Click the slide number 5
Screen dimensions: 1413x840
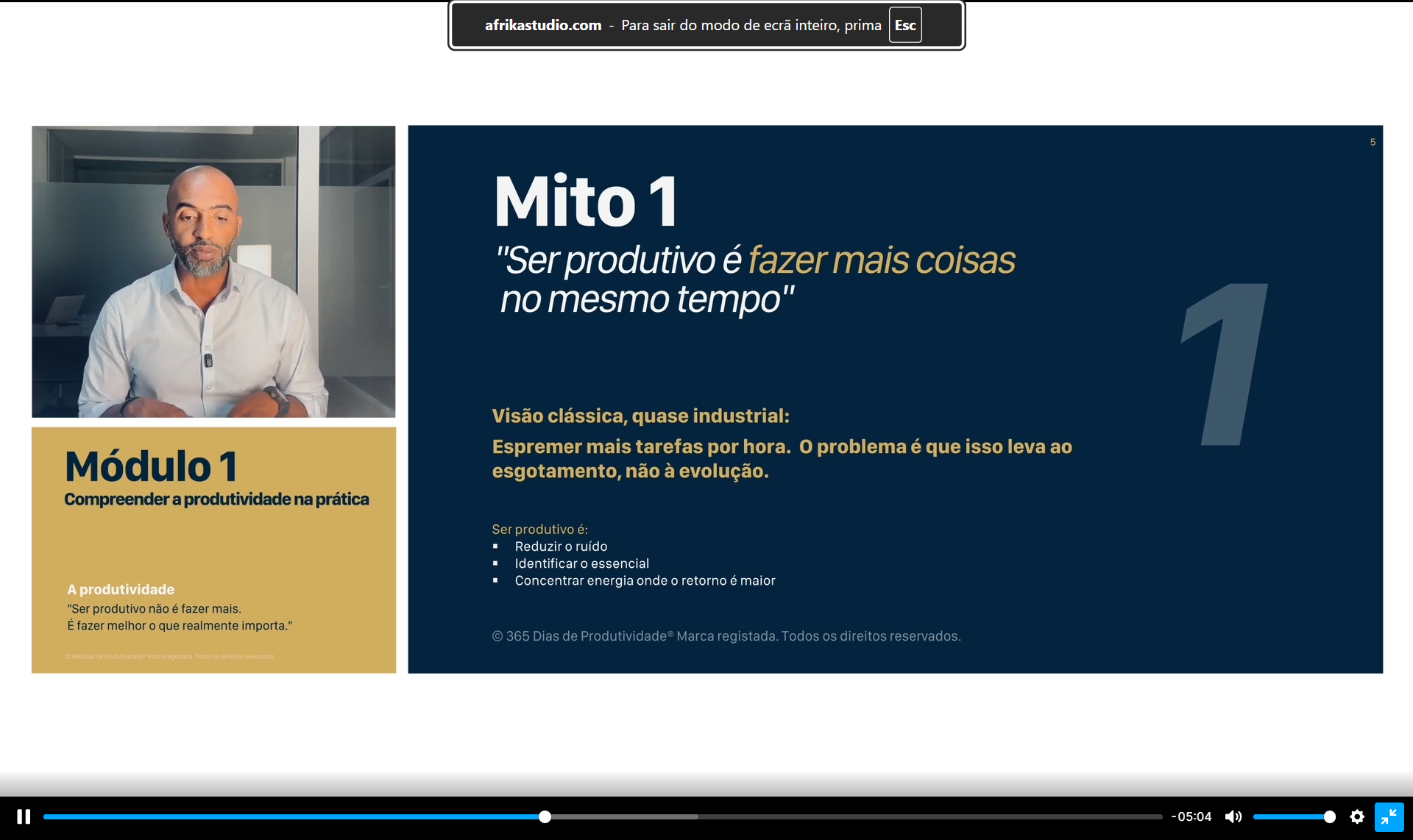coord(1373,142)
